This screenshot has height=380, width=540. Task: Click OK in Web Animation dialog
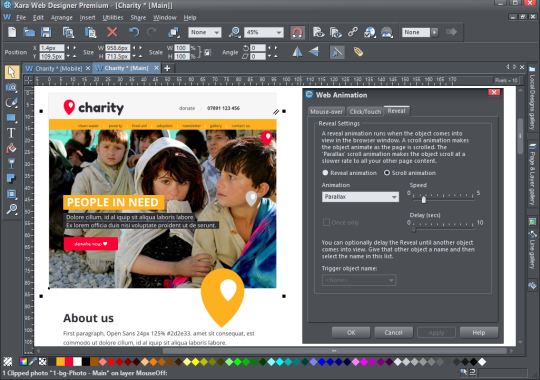coord(351,332)
